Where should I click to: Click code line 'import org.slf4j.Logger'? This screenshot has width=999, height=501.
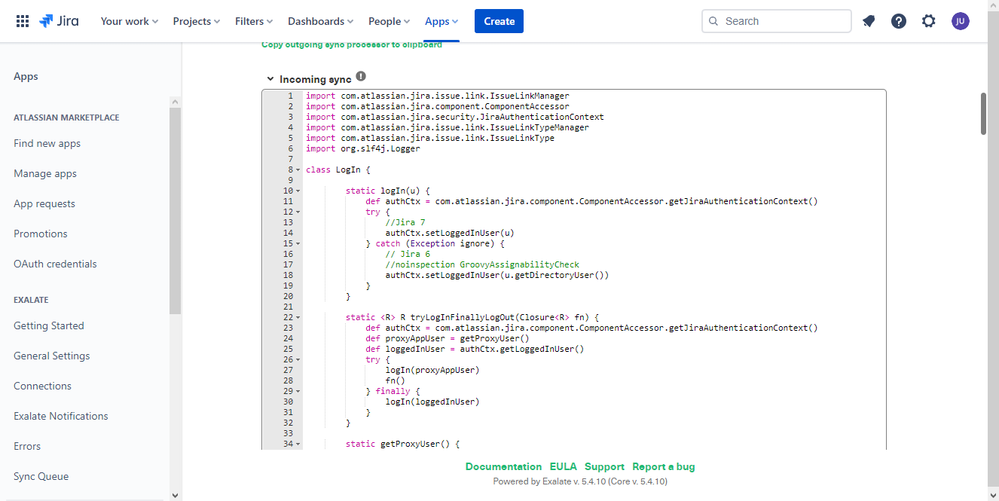pyautogui.click(x=363, y=149)
